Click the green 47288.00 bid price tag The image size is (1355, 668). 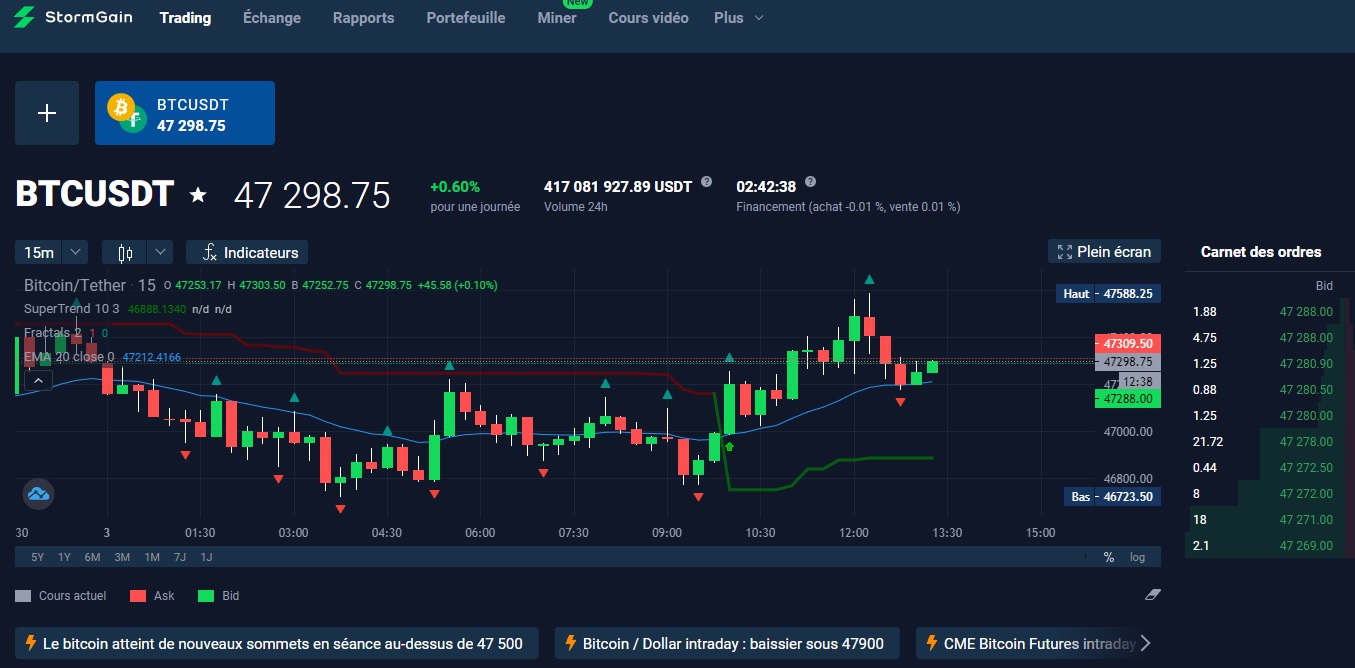point(1128,398)
